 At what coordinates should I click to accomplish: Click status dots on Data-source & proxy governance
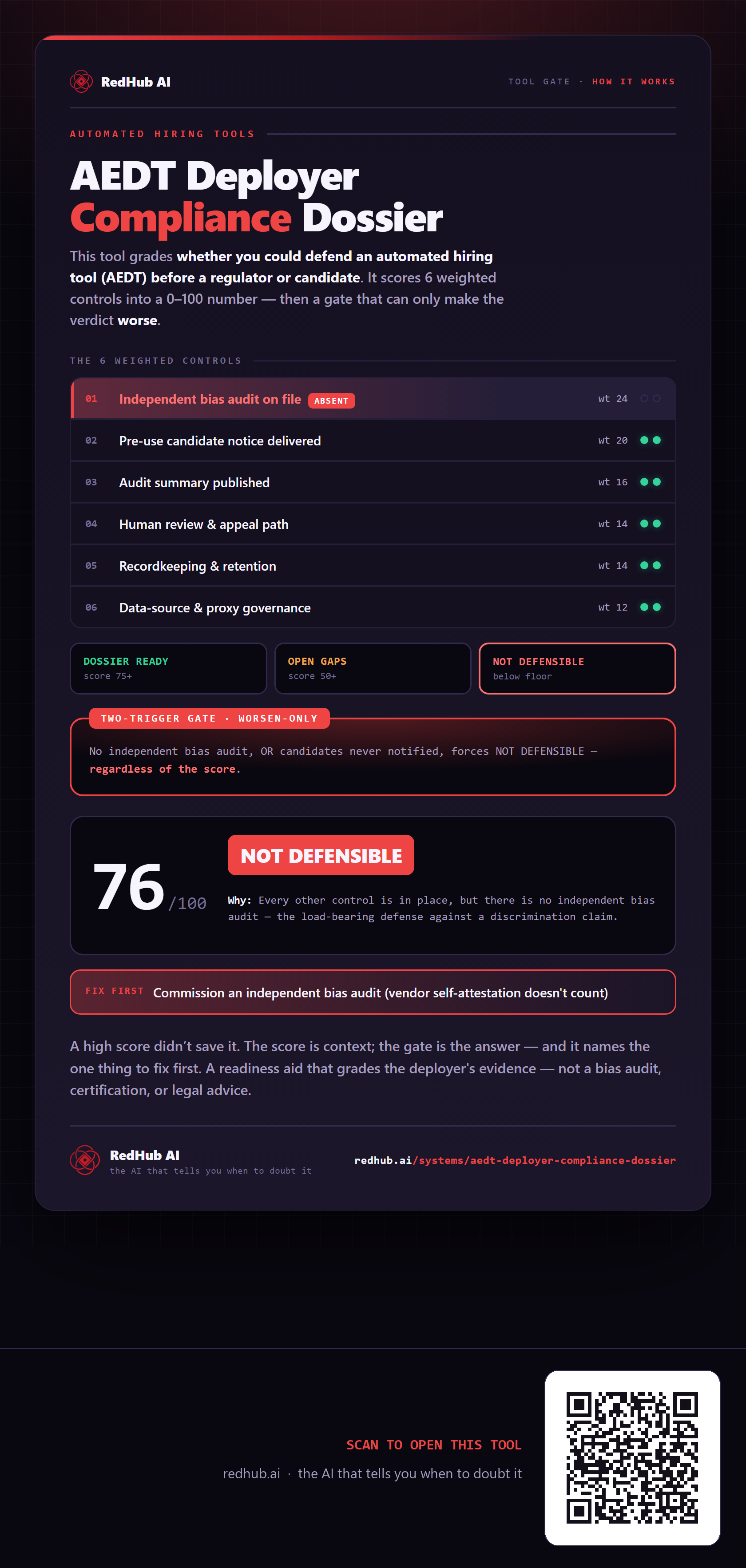pos(651,607)
